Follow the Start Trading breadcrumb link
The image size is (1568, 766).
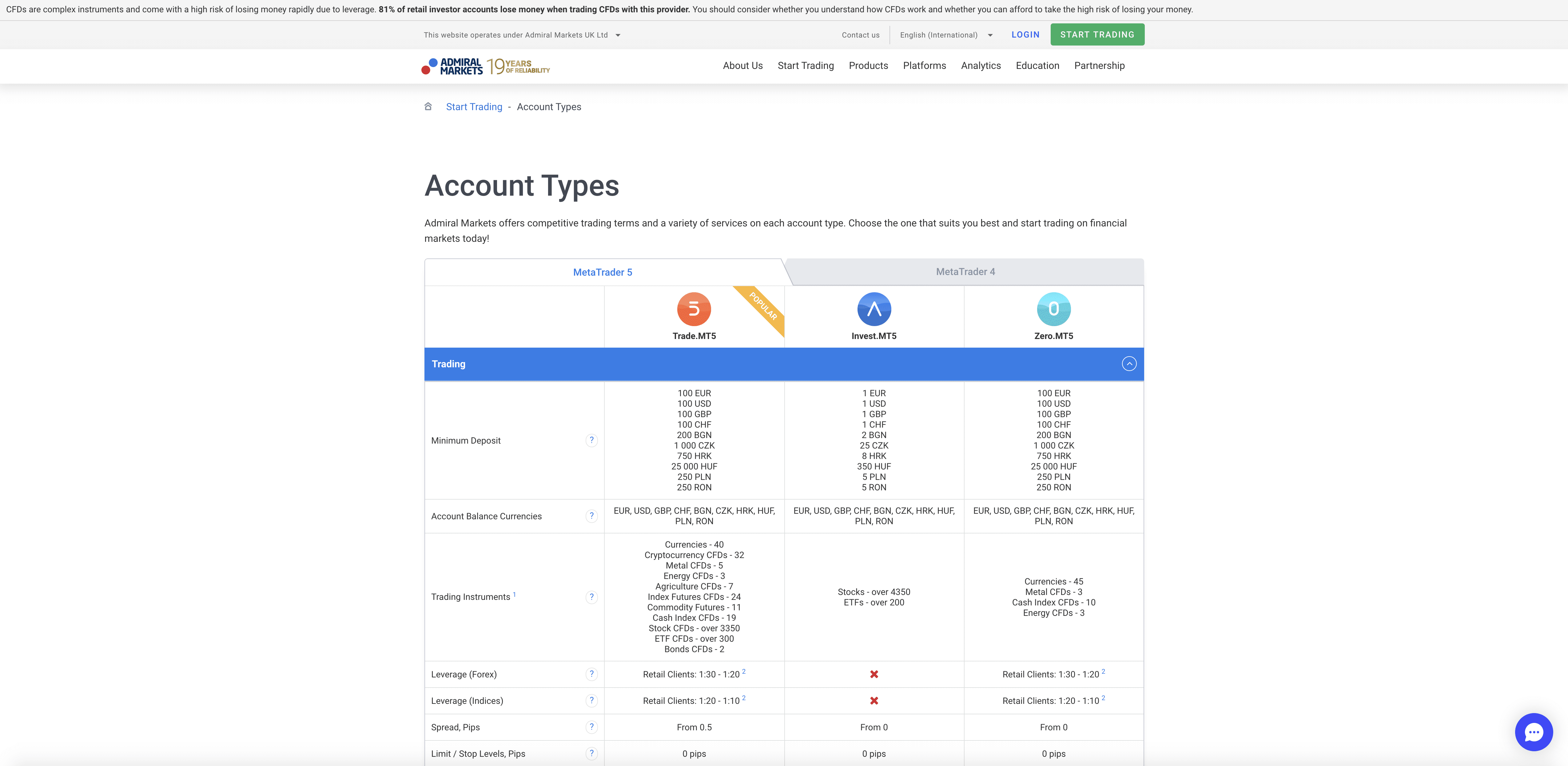pyautogui.click(x=474, y=107)
